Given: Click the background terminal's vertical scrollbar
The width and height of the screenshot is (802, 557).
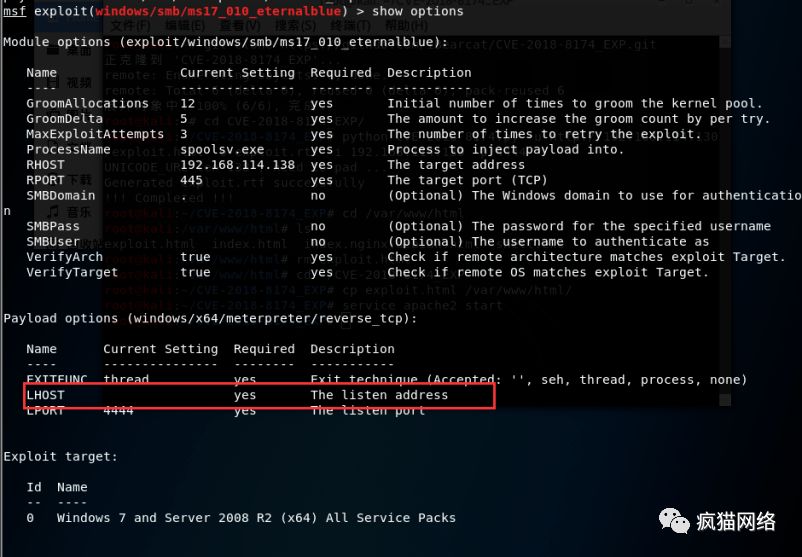Looking at the screenshot, I should [x=725, y=220].
